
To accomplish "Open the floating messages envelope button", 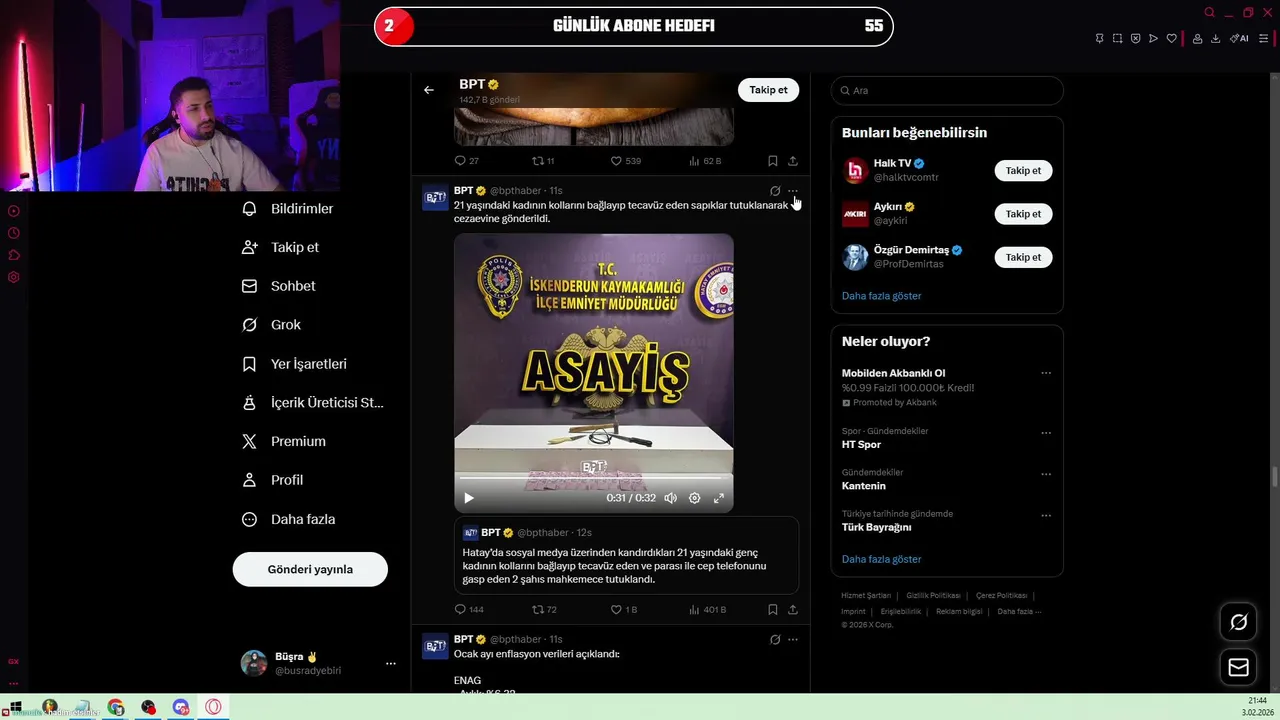I will click(1238, 667).
